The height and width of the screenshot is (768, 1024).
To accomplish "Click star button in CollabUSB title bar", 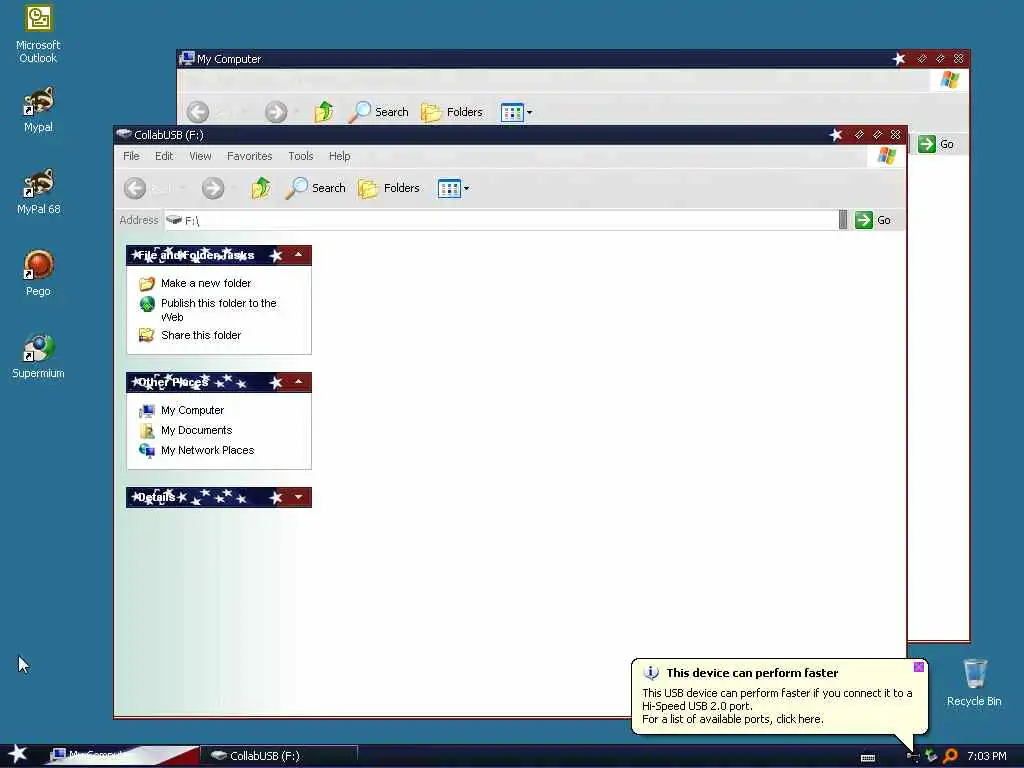I will (836, 135).
